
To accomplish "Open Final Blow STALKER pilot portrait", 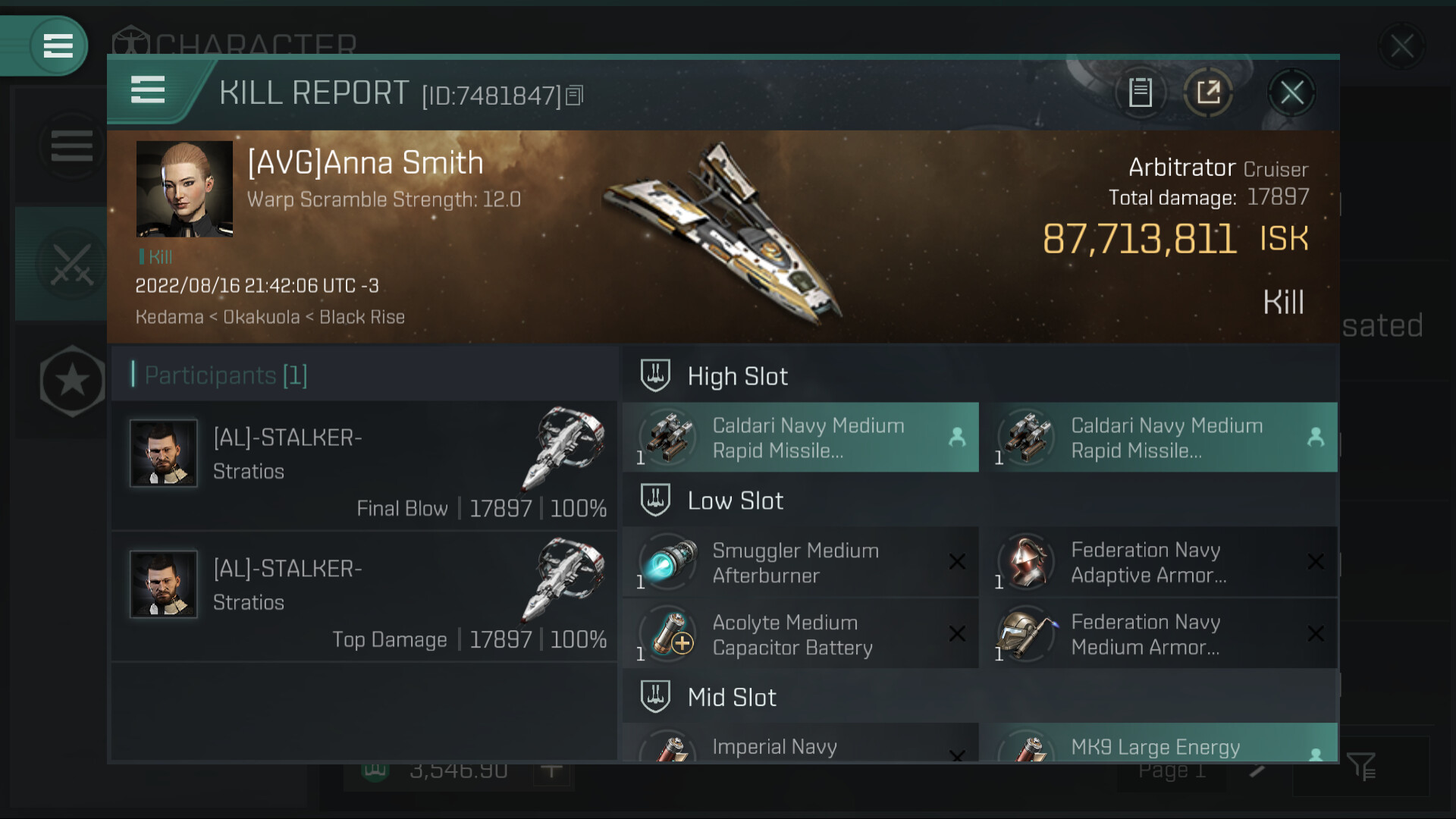I will click(164, 453).
